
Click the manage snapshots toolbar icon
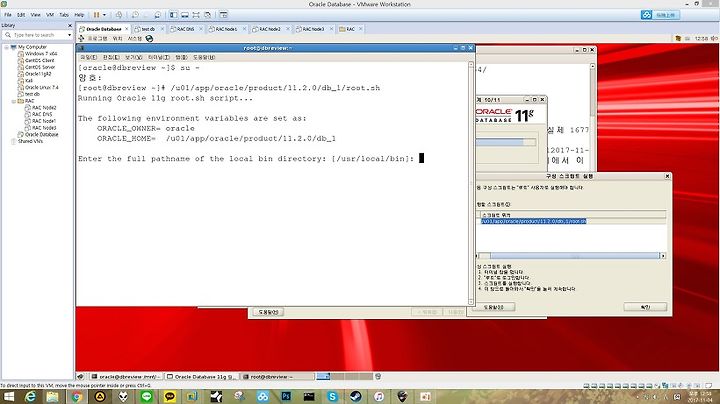click(158, 15)
